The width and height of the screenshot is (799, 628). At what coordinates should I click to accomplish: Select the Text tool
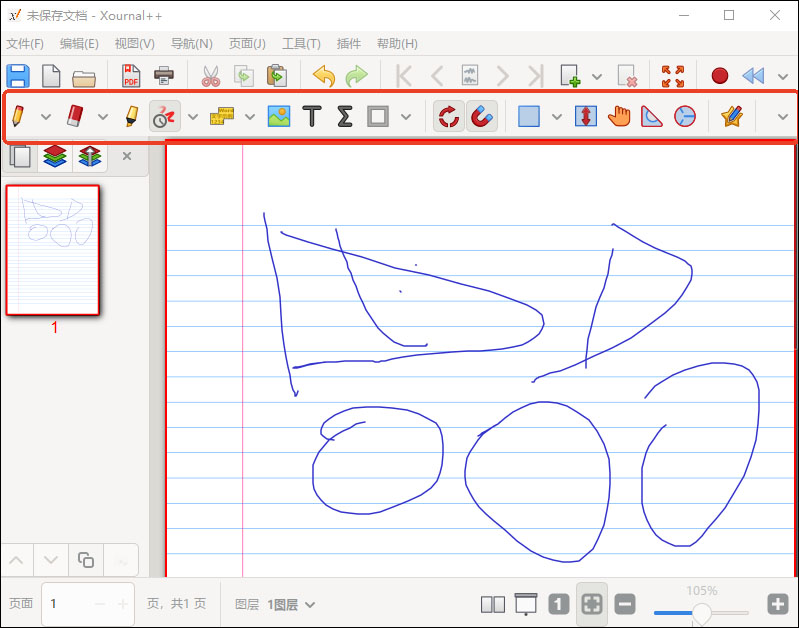(312, 116)
